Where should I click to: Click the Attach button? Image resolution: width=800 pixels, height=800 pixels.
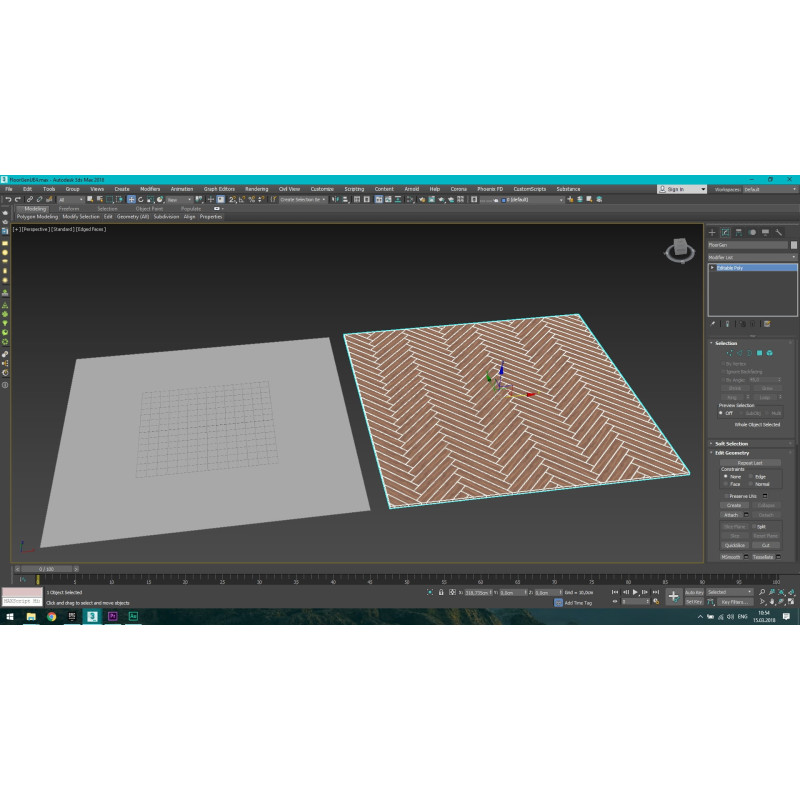(x=731, y=515)
